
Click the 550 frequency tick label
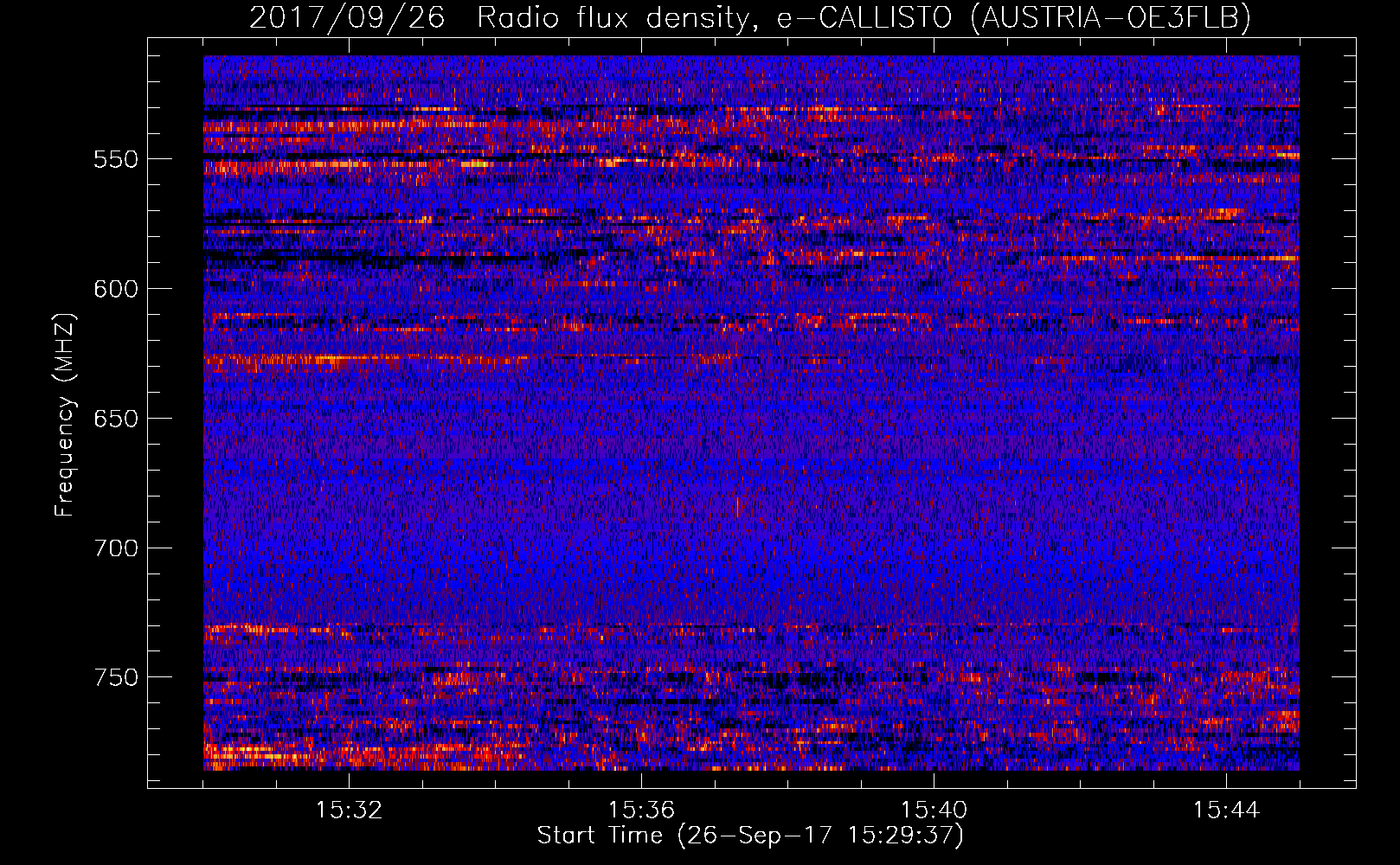click(116, 159)
